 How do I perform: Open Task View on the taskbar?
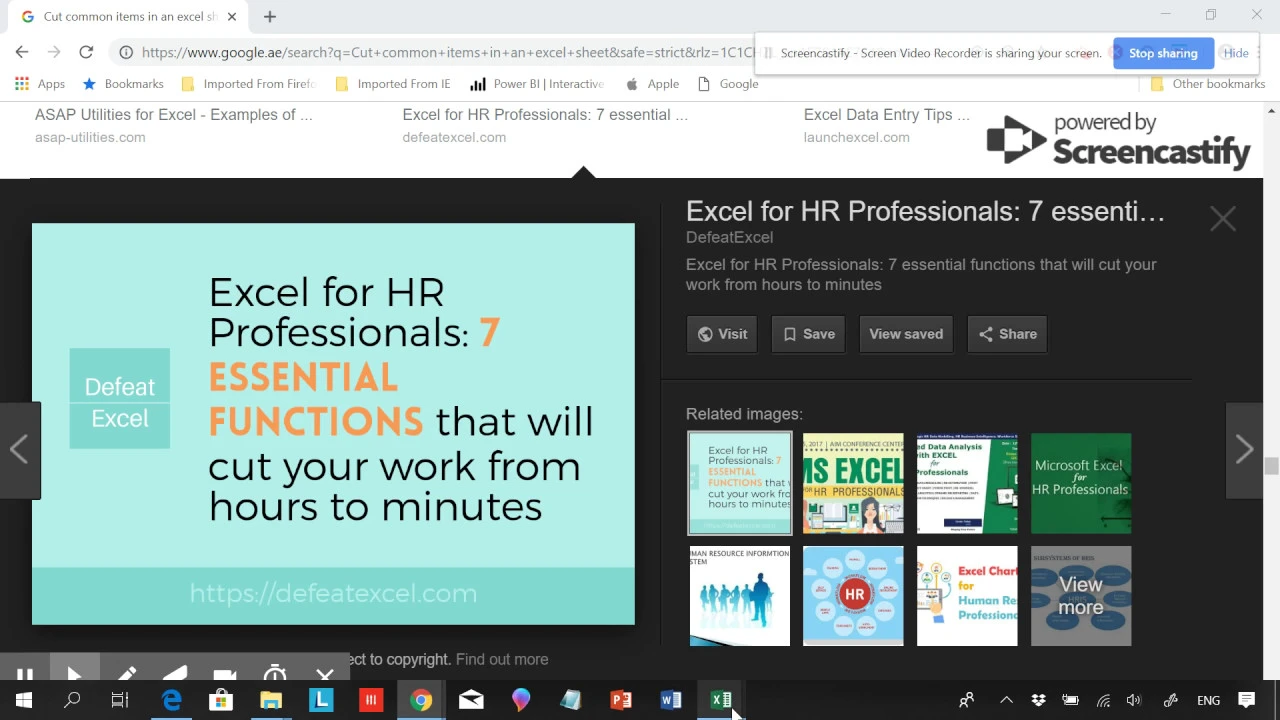[x=120, y=700]
